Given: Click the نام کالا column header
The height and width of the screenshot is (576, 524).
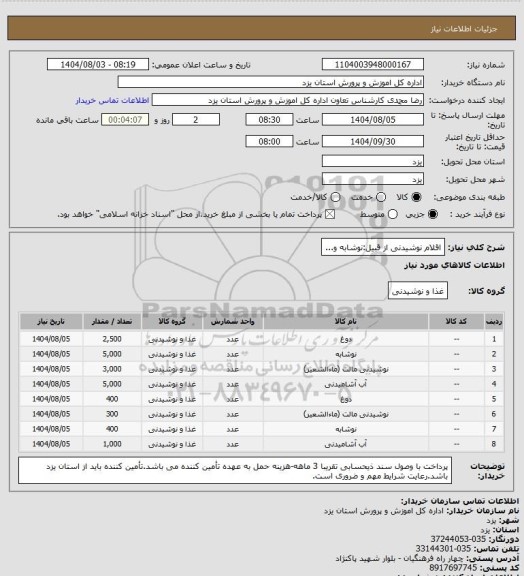Looking at the screenshot, I should click(345, 322).
